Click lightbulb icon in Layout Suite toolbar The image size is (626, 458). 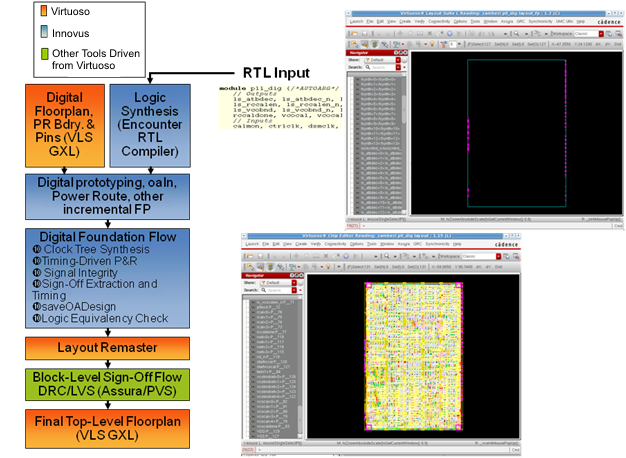[432, 44]
